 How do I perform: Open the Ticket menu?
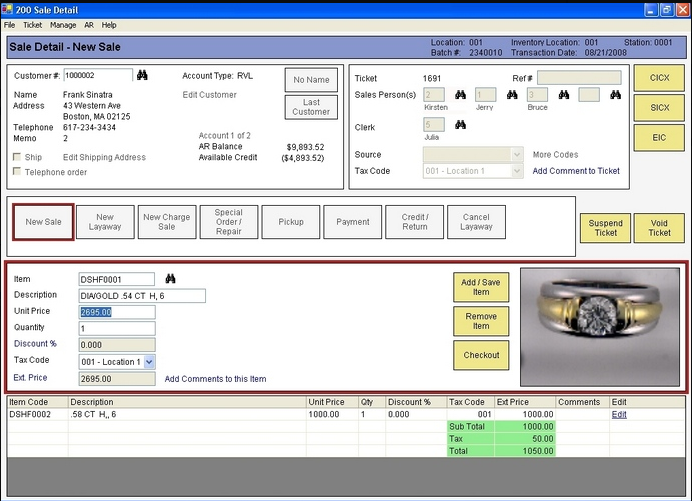[x=32, y=24]
